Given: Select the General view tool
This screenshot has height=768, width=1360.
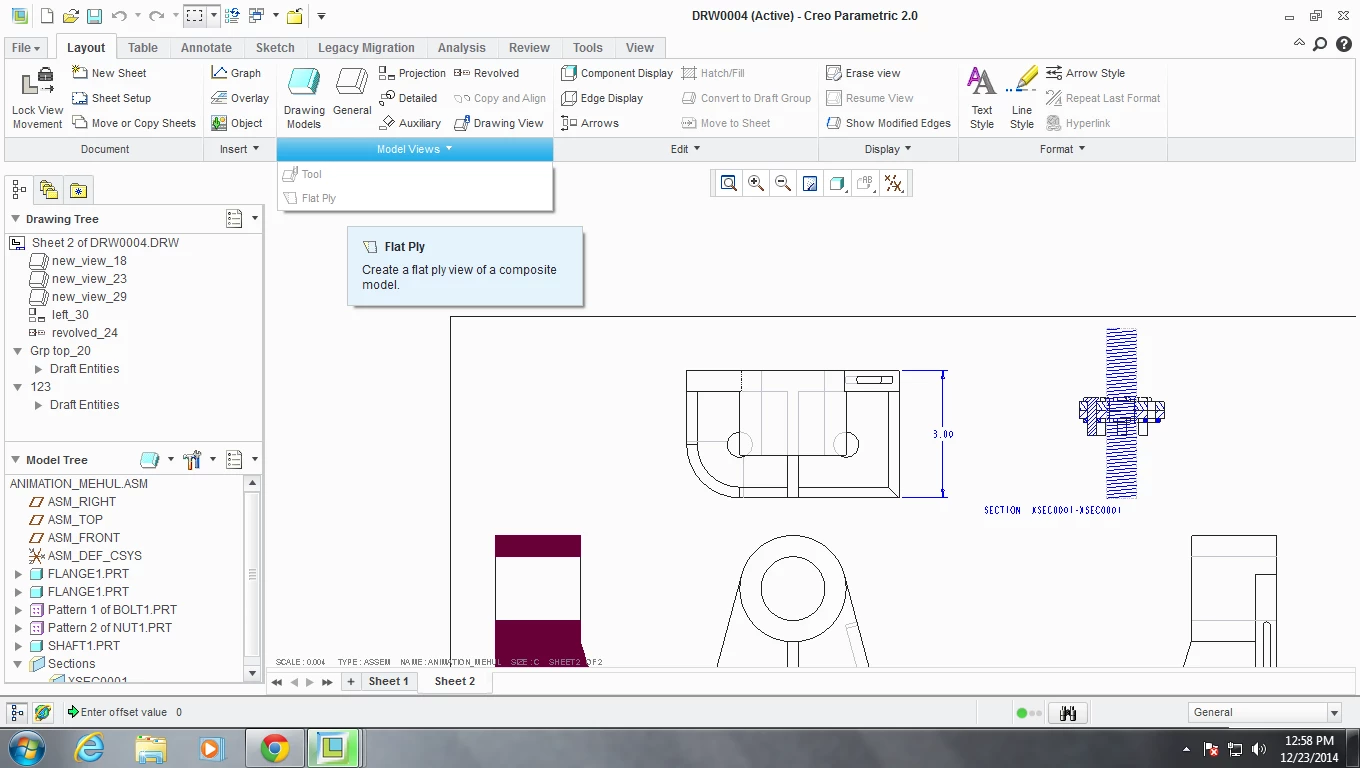Looking at the screenshot, I should (352, 83).
